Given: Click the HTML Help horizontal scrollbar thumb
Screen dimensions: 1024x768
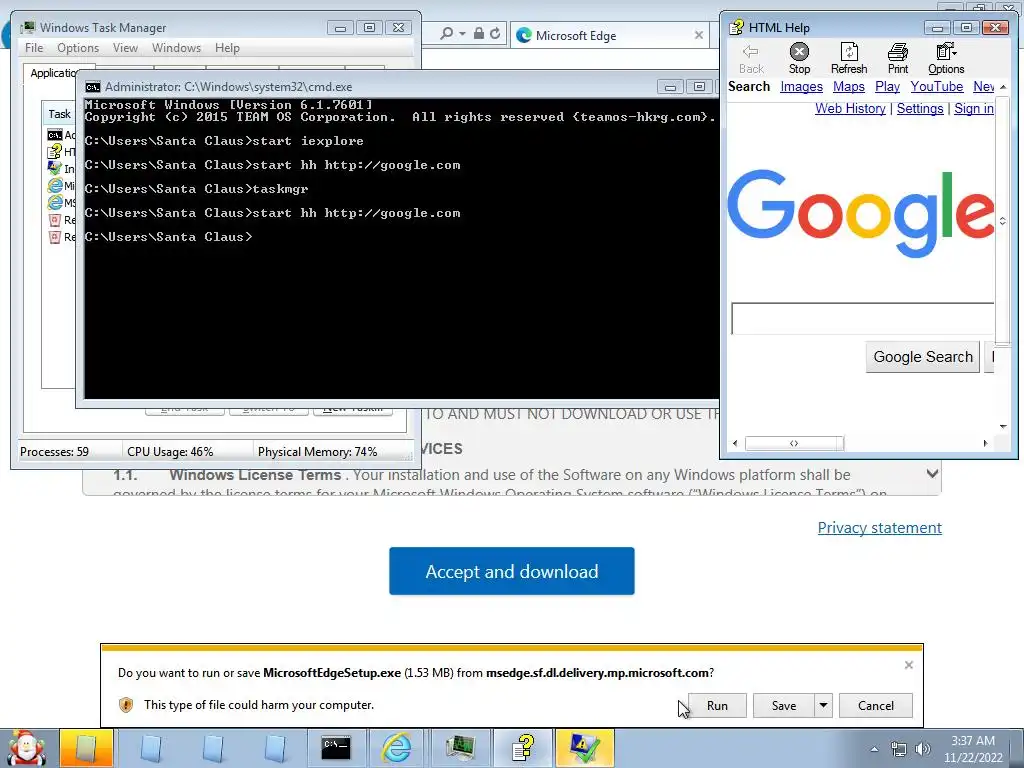Looking at the screenshot, I should [x=794, y=443].
